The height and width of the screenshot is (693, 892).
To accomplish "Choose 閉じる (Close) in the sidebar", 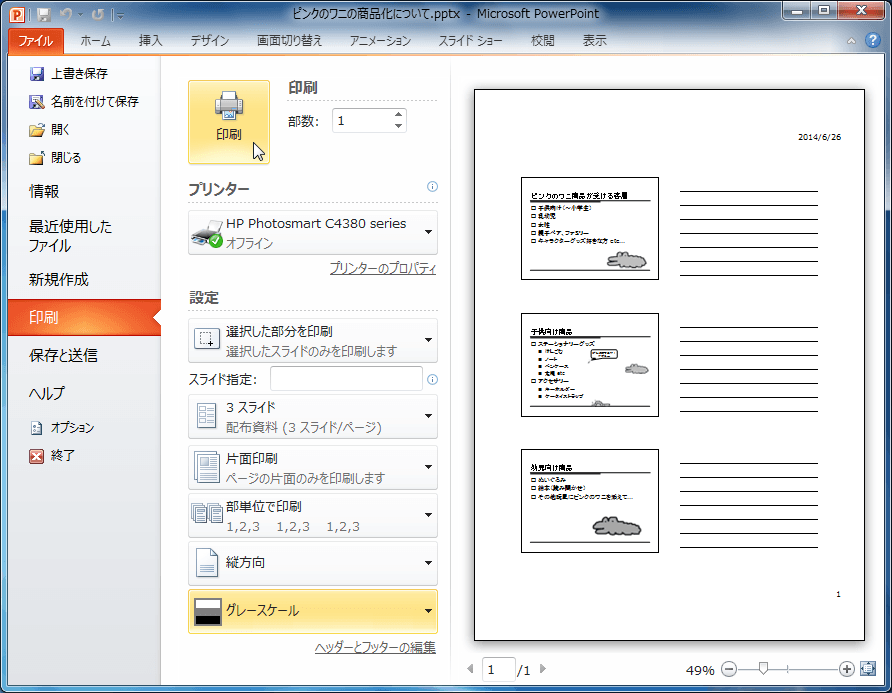I will tap(55, 158).
